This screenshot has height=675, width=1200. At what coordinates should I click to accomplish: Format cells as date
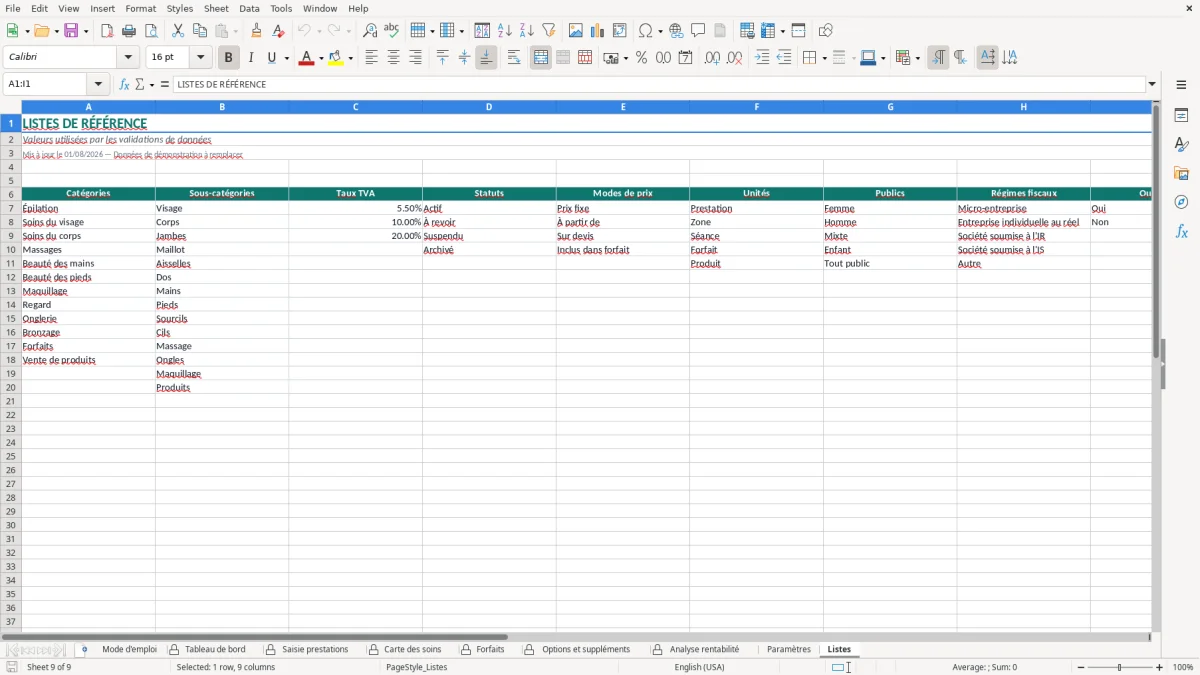(685, 58)
